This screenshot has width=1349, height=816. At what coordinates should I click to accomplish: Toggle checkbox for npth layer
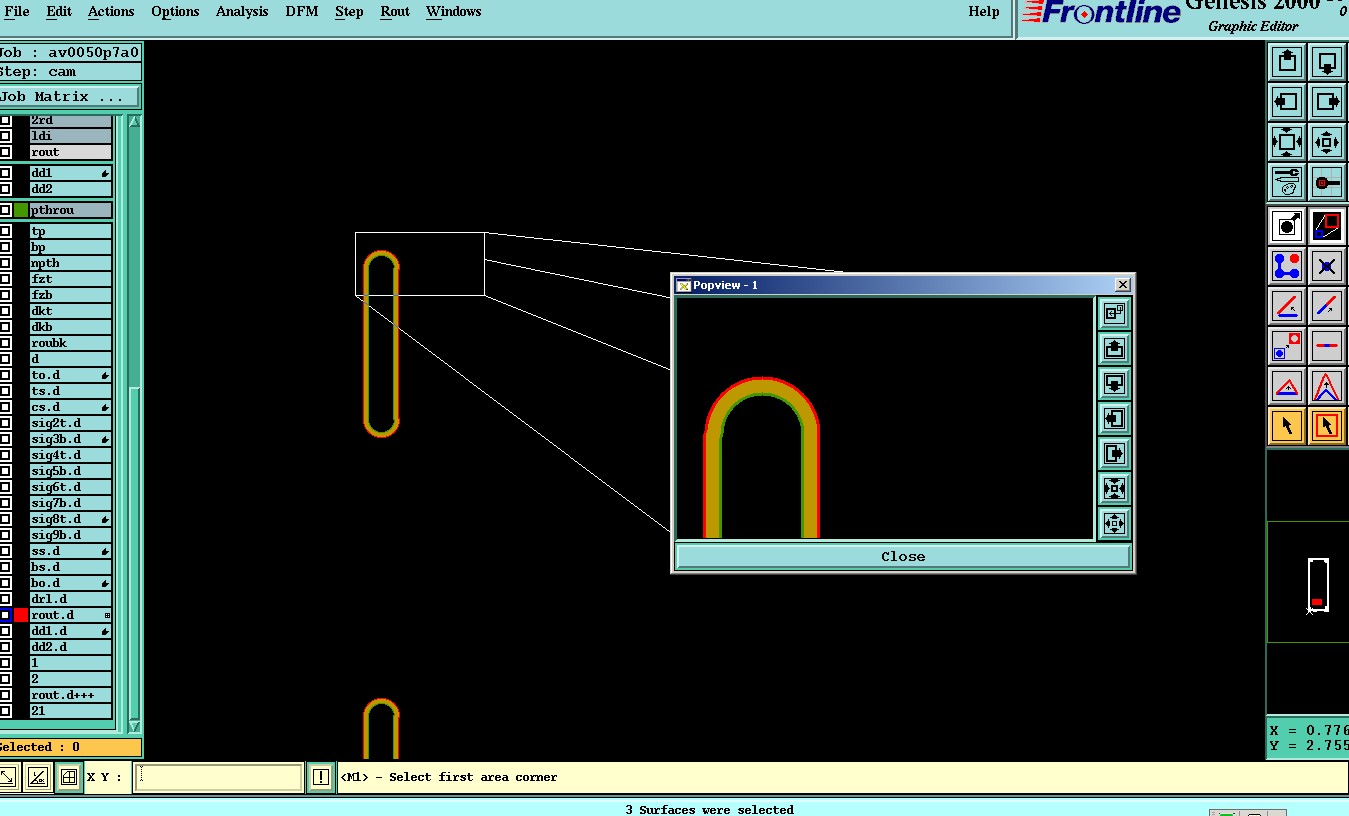[5, 263]
